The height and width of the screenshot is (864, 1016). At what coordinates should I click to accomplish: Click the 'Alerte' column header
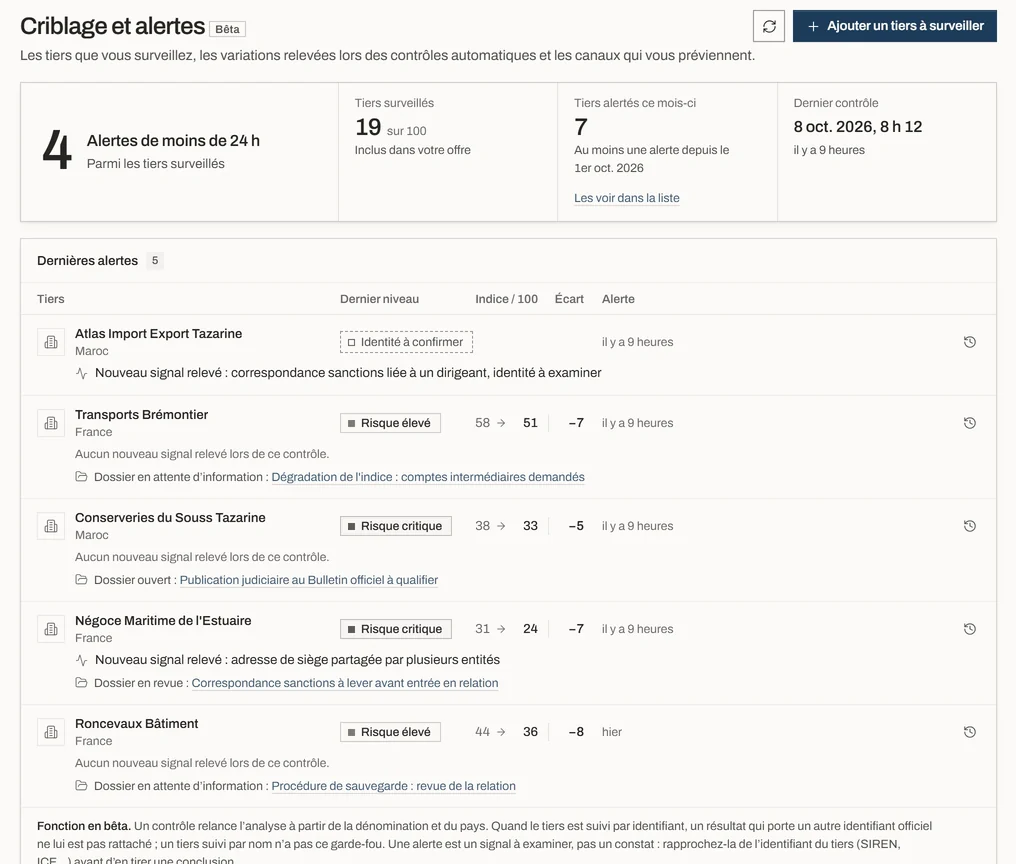pos(618,299)
